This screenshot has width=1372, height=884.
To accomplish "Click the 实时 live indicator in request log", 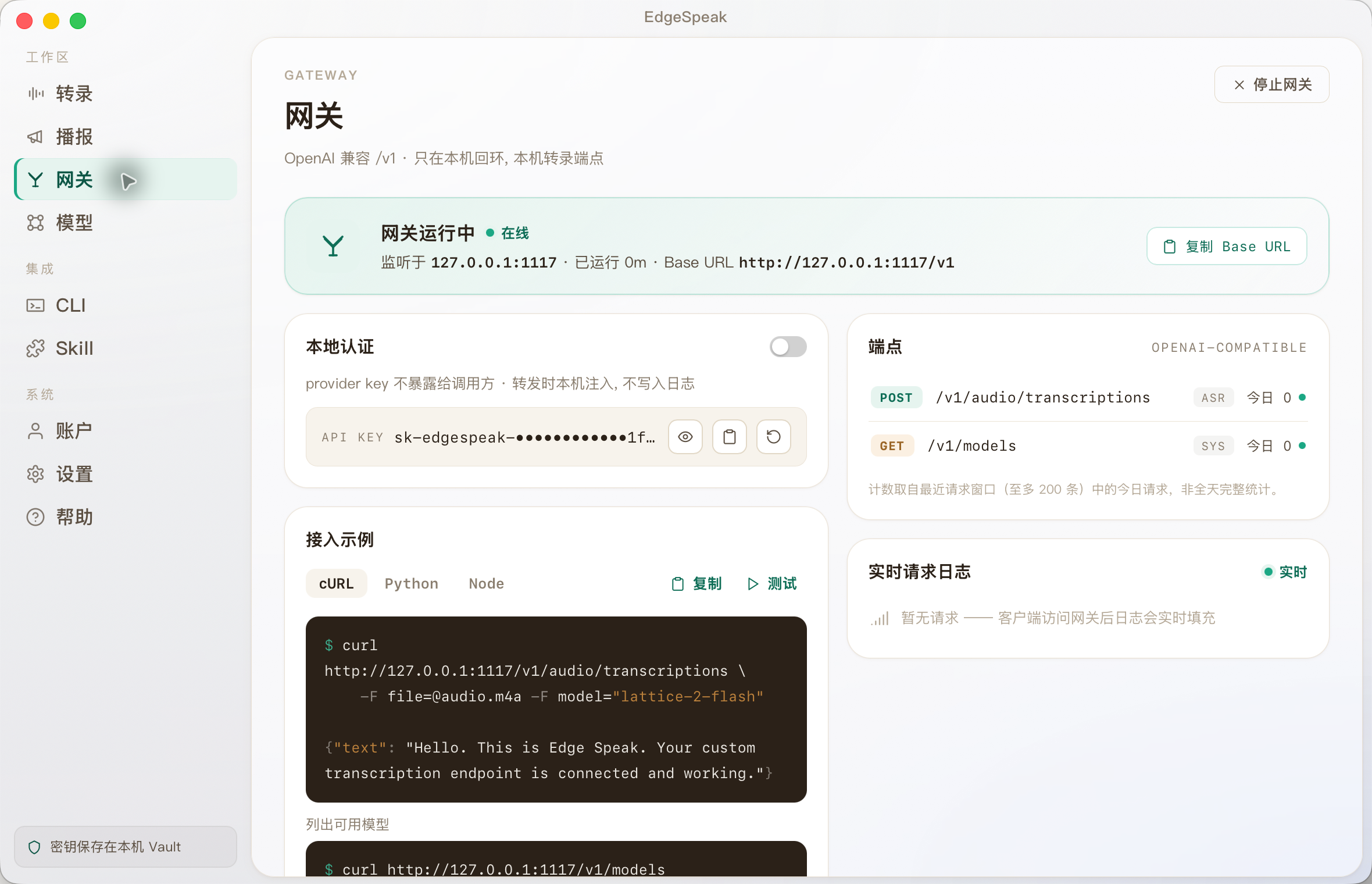I will (x=1285, y=572).
